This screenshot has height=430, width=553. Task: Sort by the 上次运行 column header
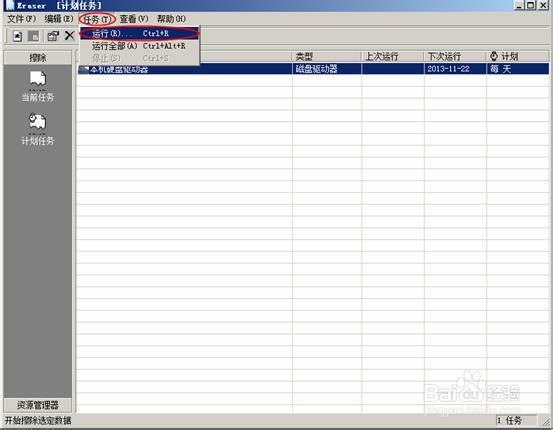click(393, 56)
